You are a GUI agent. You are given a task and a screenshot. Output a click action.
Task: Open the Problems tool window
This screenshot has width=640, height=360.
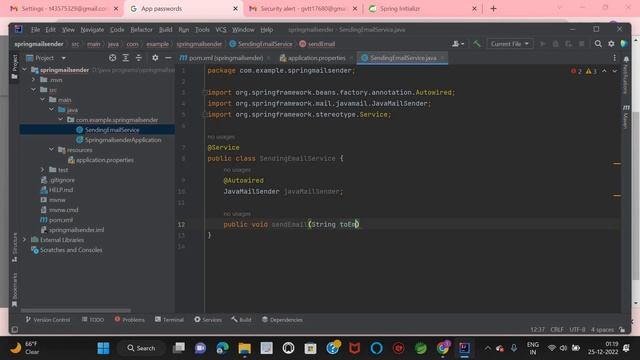tap(130, 320)
